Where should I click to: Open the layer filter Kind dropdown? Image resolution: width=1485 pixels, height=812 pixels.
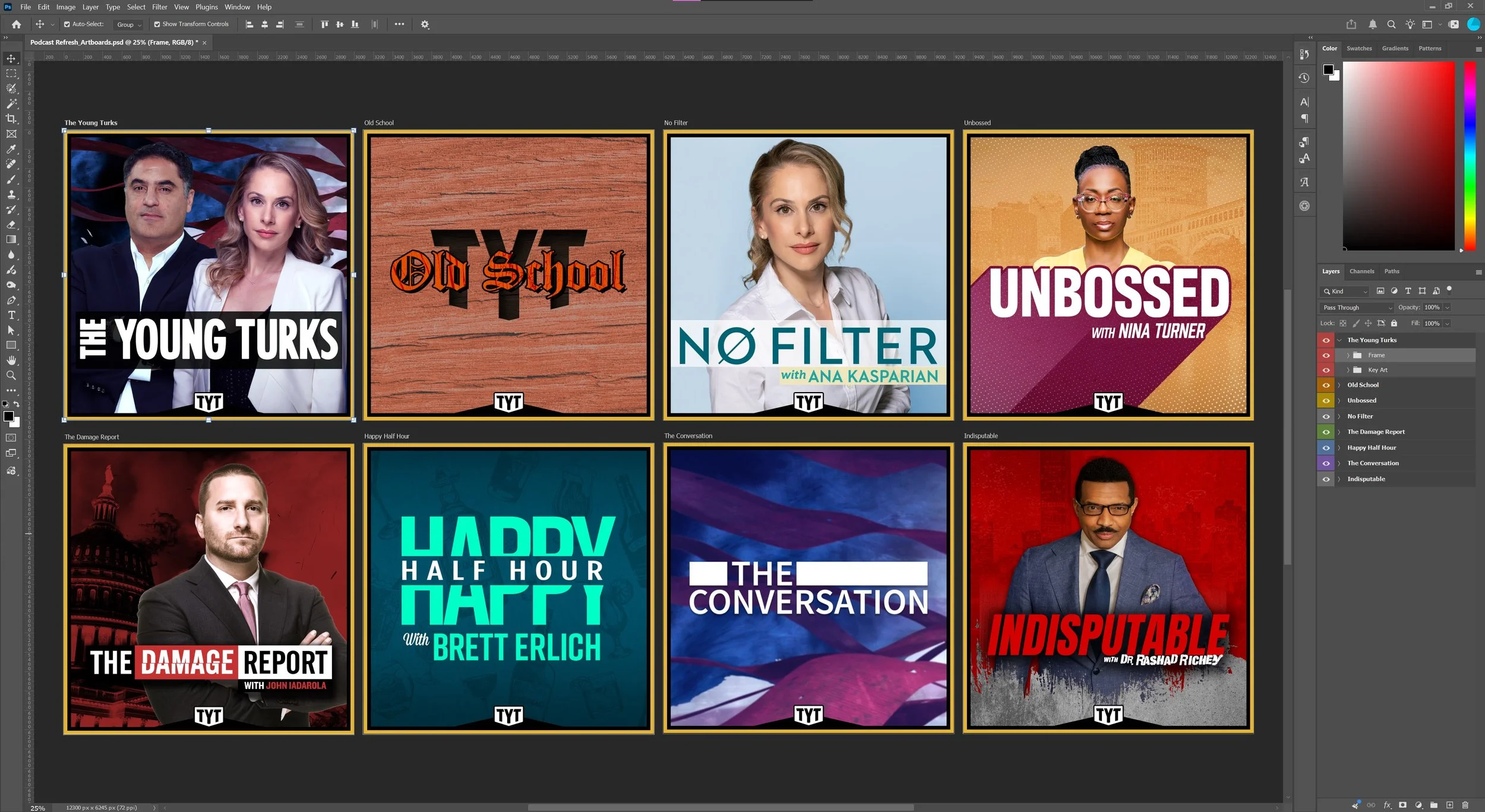[x=1344, y=291]
